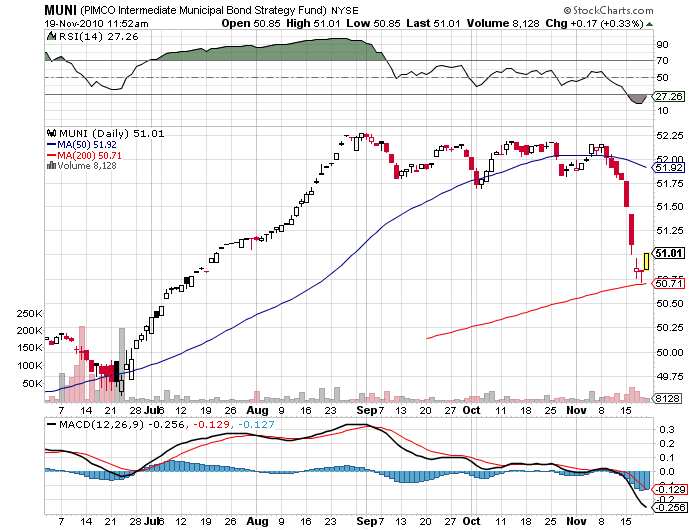Click the 250K volume axis label
This screenshot has height=530, width=700.
pyautogui.click(x=29, y=313)
